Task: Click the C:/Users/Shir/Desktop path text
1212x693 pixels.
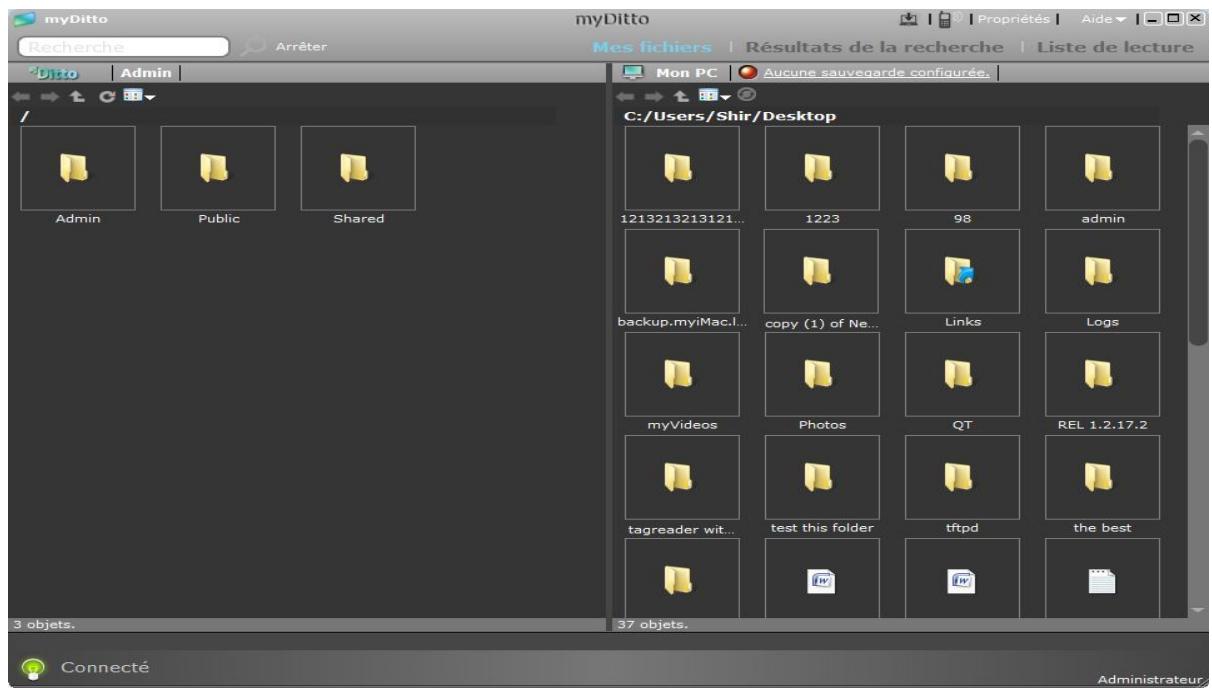Action: [730, 116]
